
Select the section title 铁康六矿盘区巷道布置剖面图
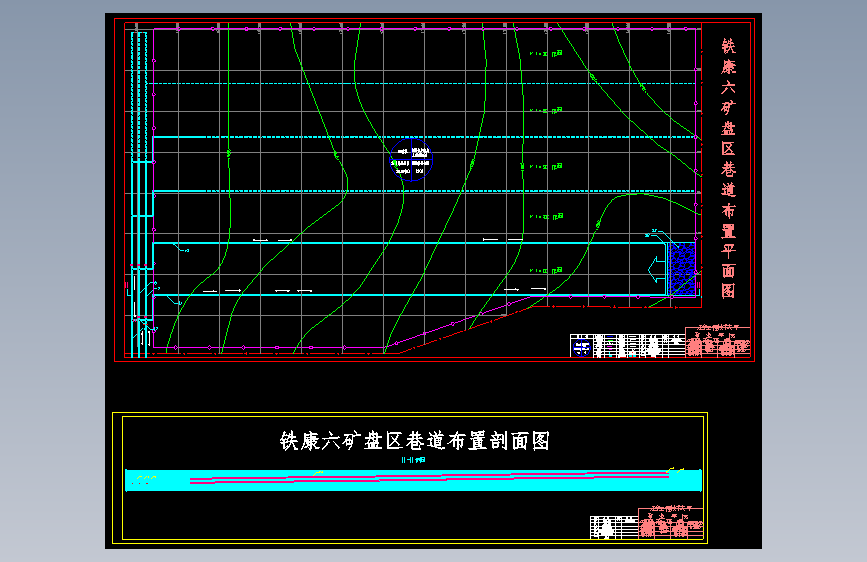(415, 441)
